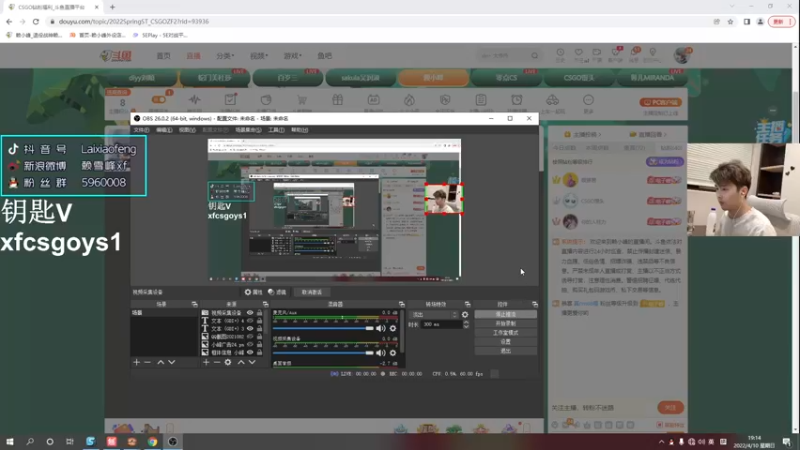Open Chrome from Windows taskbar
The width and height of the screenshot is (800, 450).
coord(153,441)
